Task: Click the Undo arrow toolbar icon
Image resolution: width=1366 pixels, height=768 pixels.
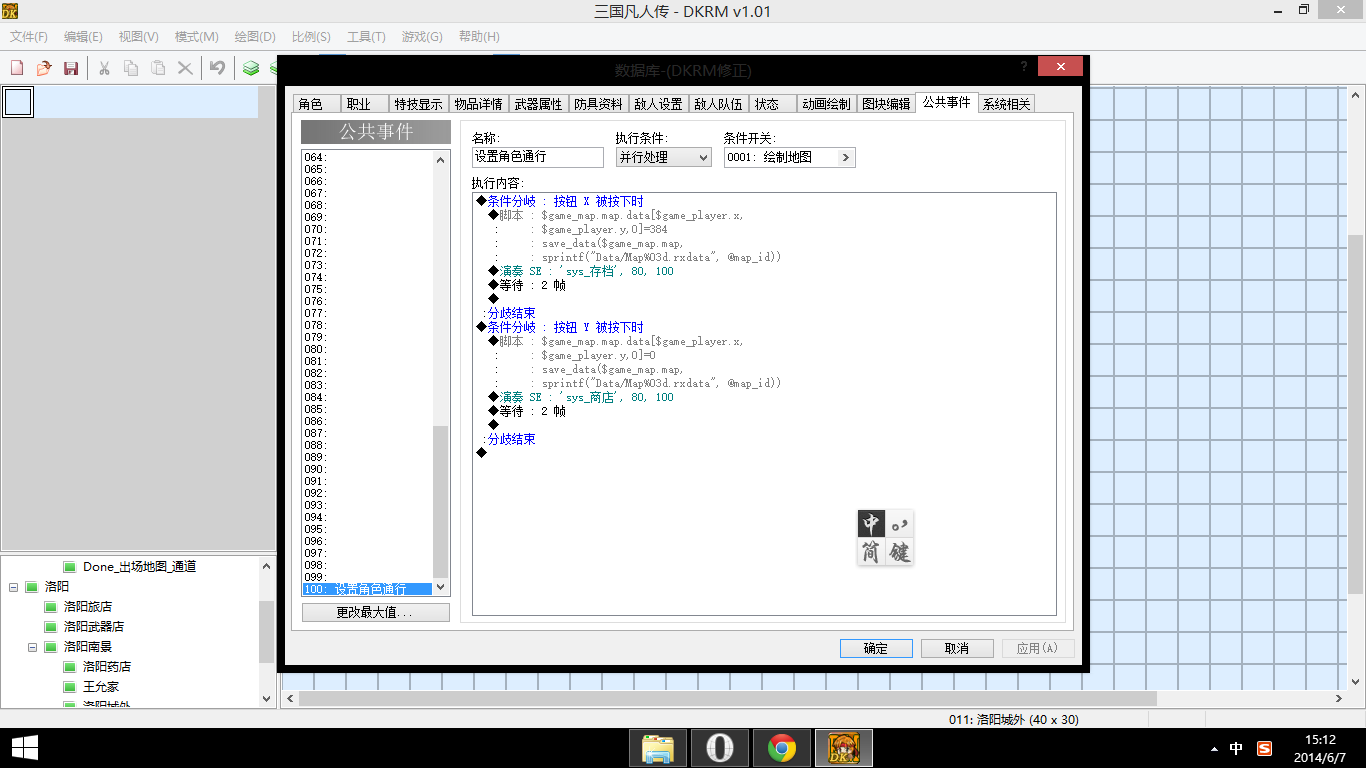Action: (x=217, y=68)
